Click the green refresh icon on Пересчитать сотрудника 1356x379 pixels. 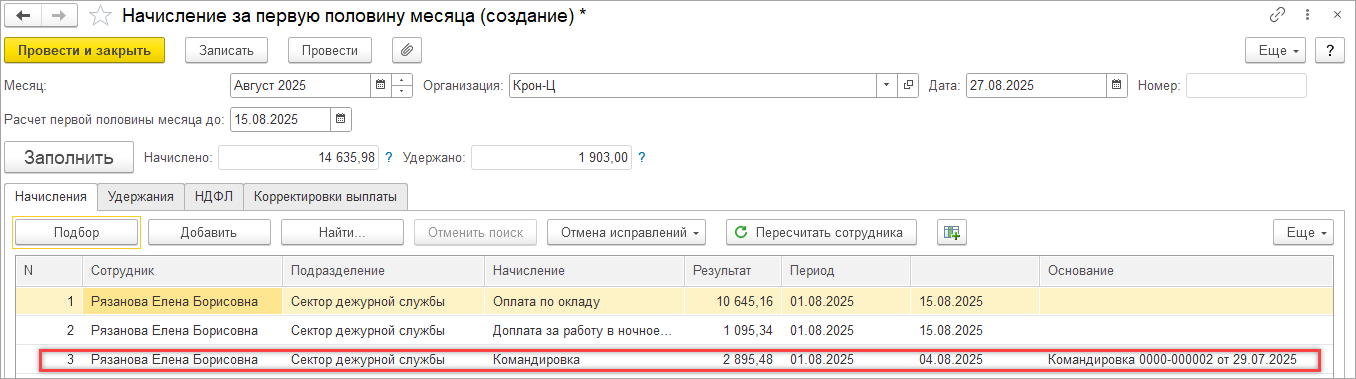click(741, 232)
